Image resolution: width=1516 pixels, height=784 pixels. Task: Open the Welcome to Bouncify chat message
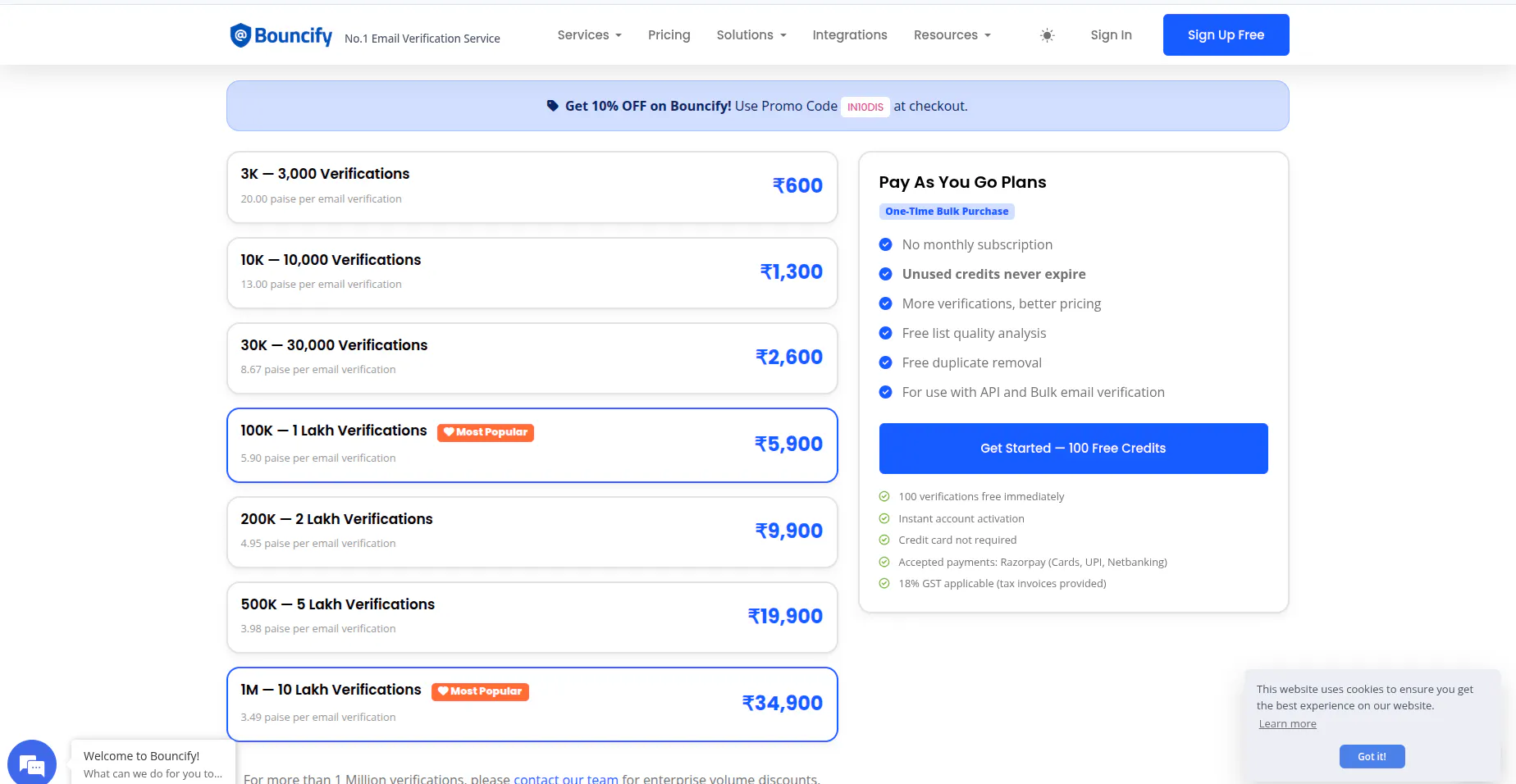153,763
